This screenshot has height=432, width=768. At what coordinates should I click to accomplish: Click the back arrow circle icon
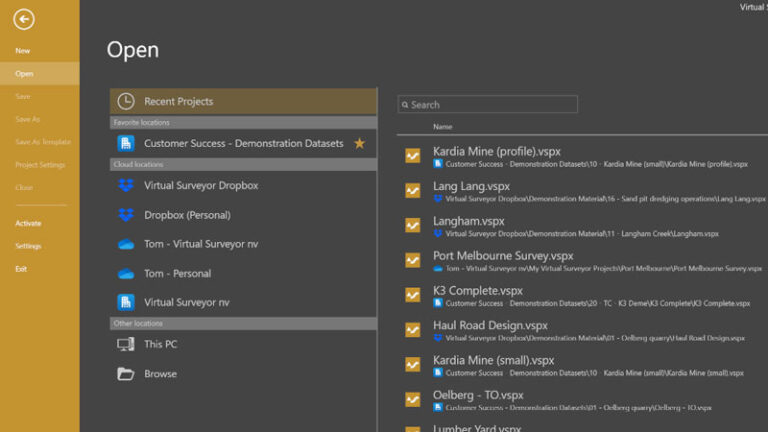point(24,19)
